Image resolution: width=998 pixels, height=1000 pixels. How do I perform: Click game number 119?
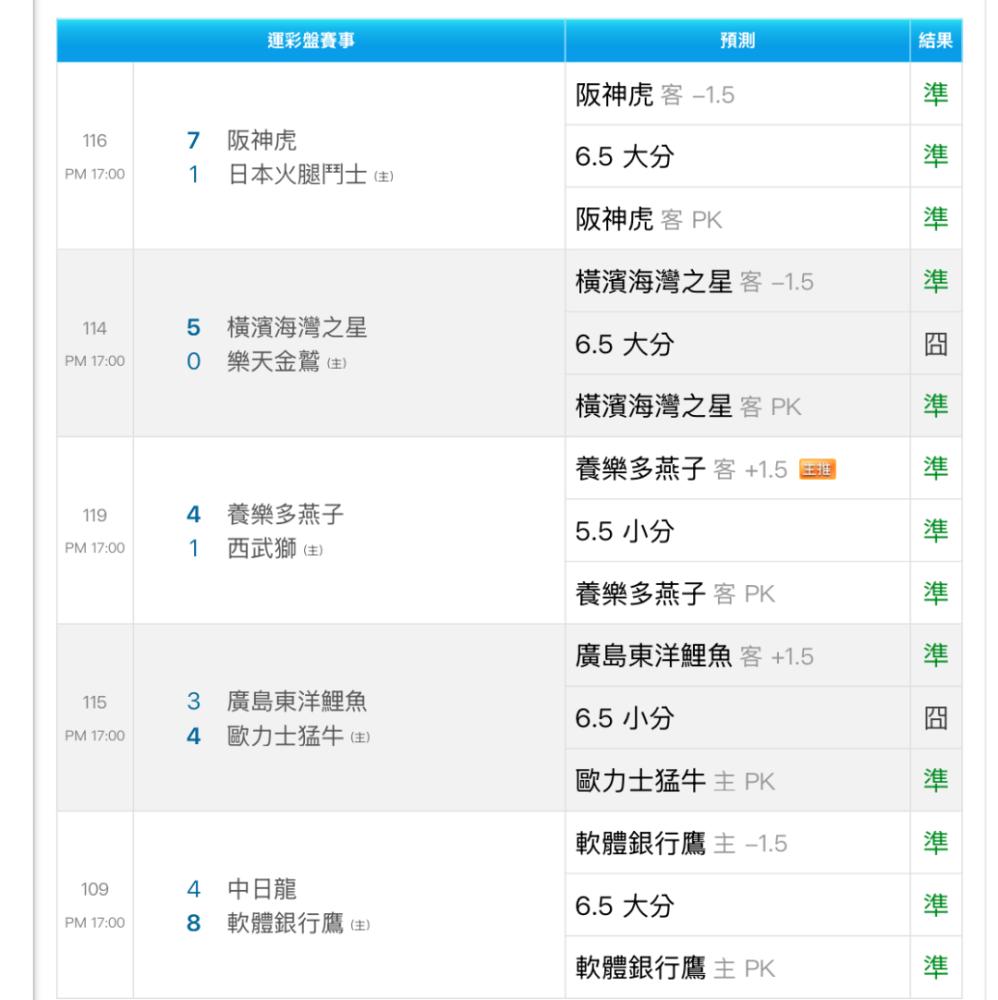94,515
